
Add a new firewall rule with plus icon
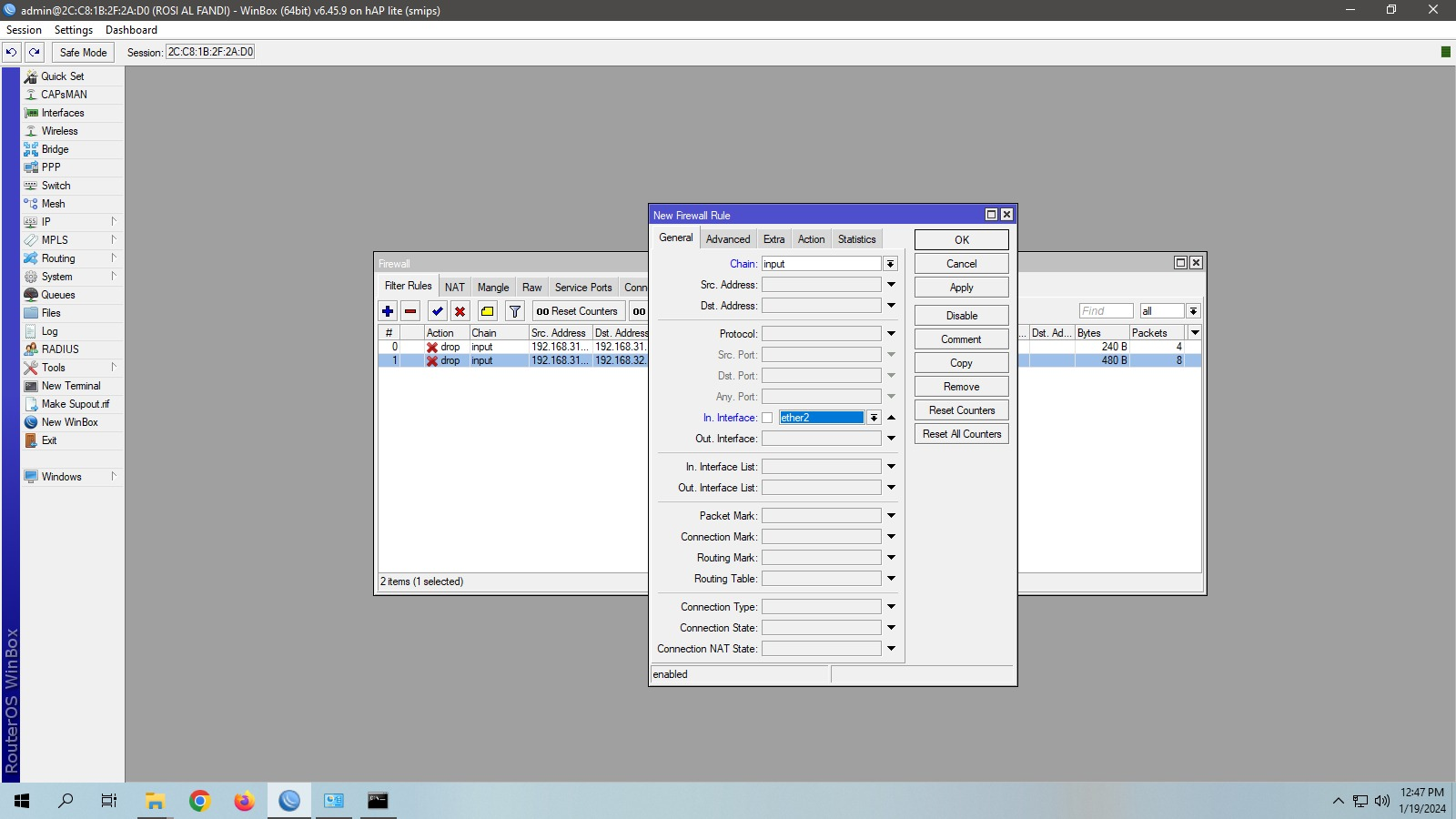(388, 311)
